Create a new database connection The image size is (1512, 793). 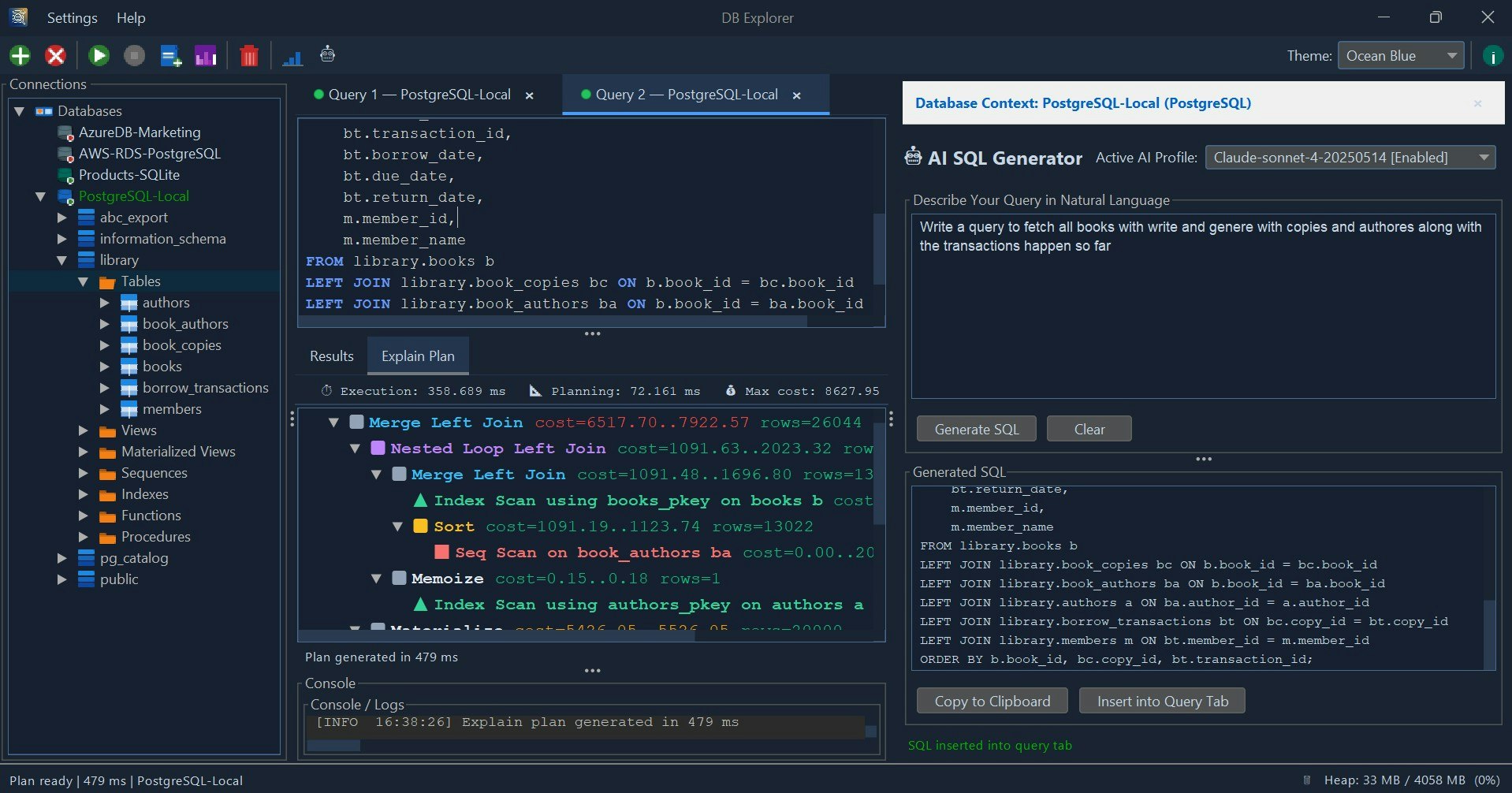click(x=20, y=55)
